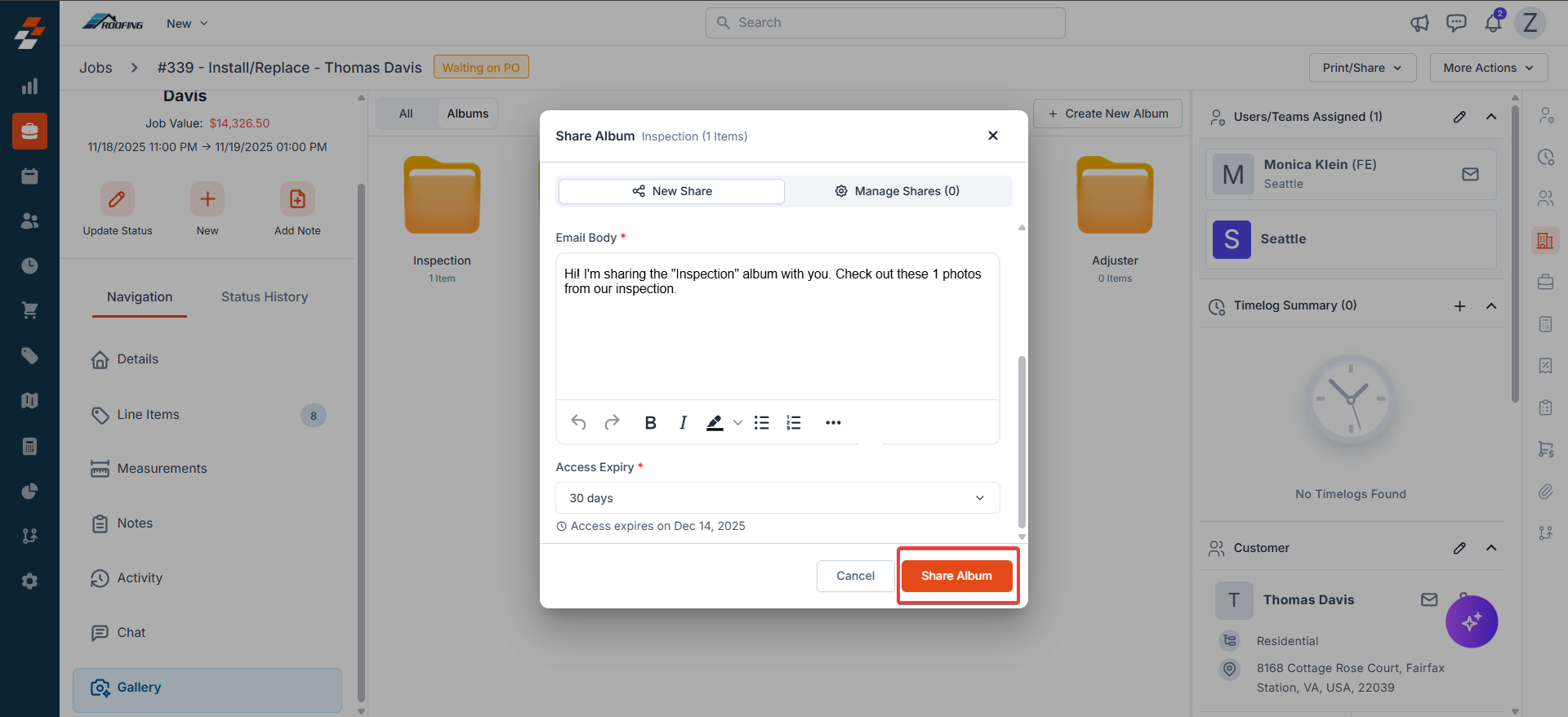Open the Inspection album folder
Image resolution: width=1568 pixels, height=717 pixels.
pos(442,196)
